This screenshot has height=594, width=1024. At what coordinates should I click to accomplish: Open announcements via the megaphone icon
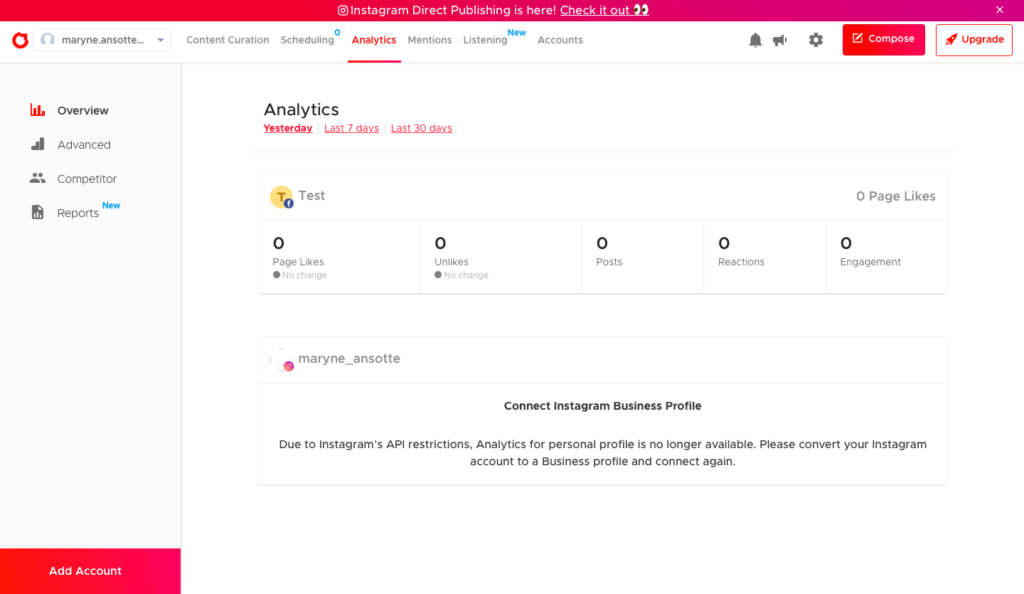point(780,40)
